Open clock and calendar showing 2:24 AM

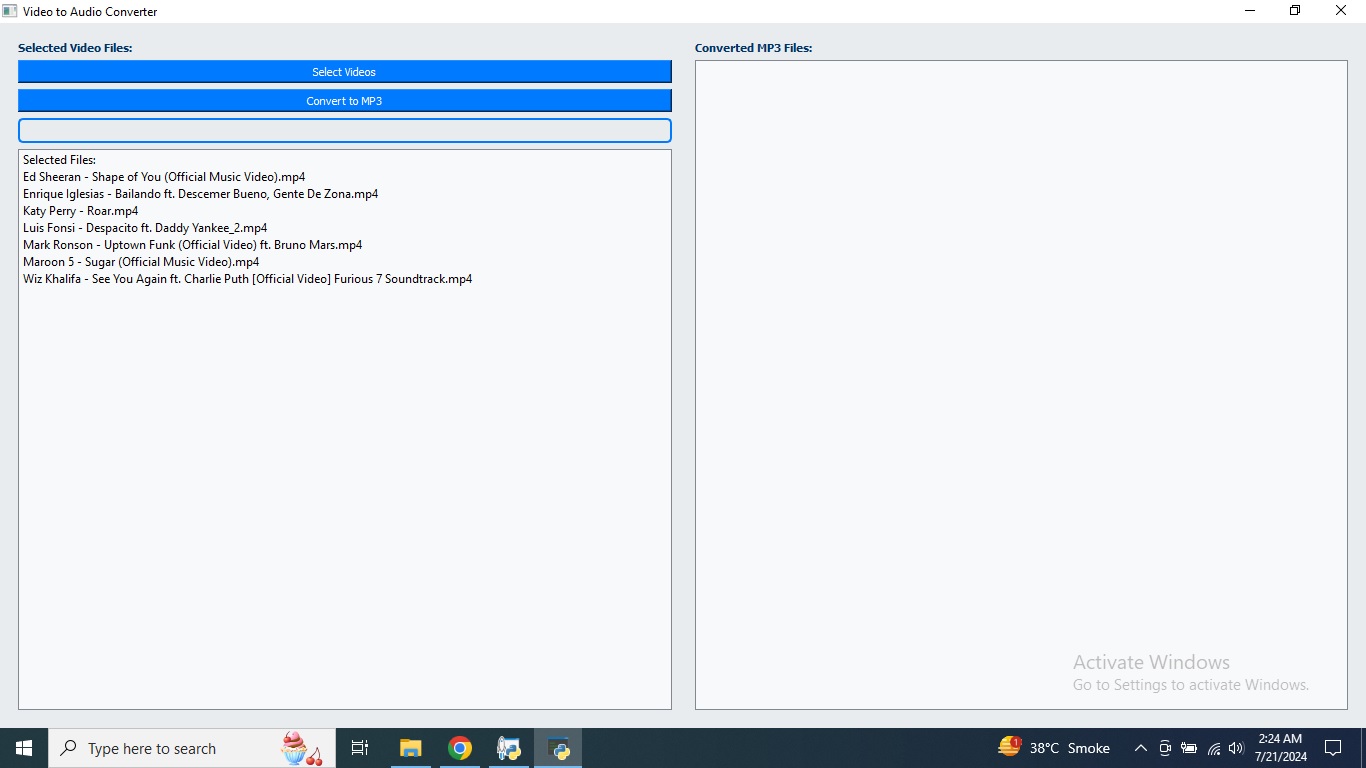coord(1280,748)
